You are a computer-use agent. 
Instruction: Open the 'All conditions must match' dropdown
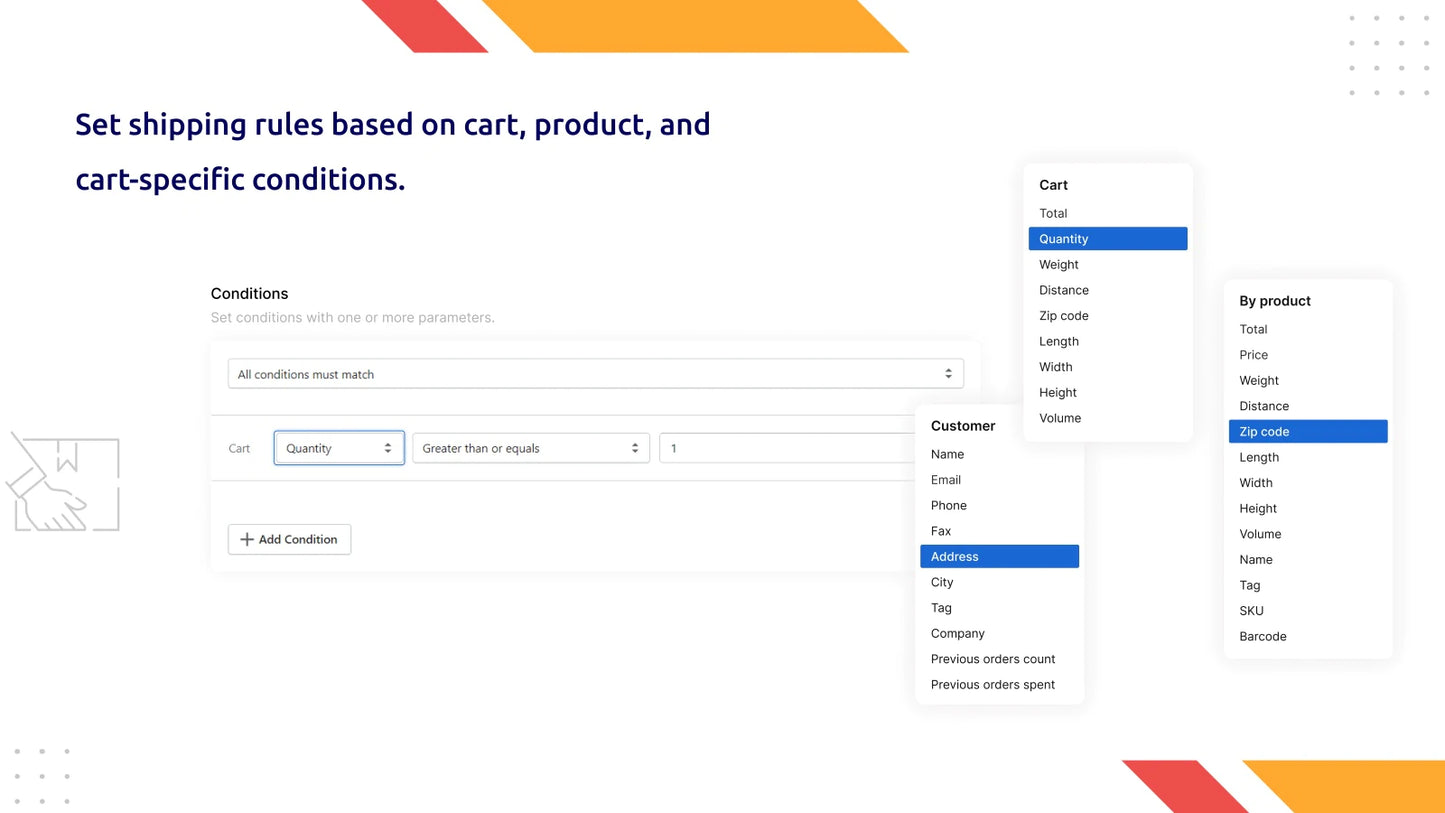[x=595, y=373]
